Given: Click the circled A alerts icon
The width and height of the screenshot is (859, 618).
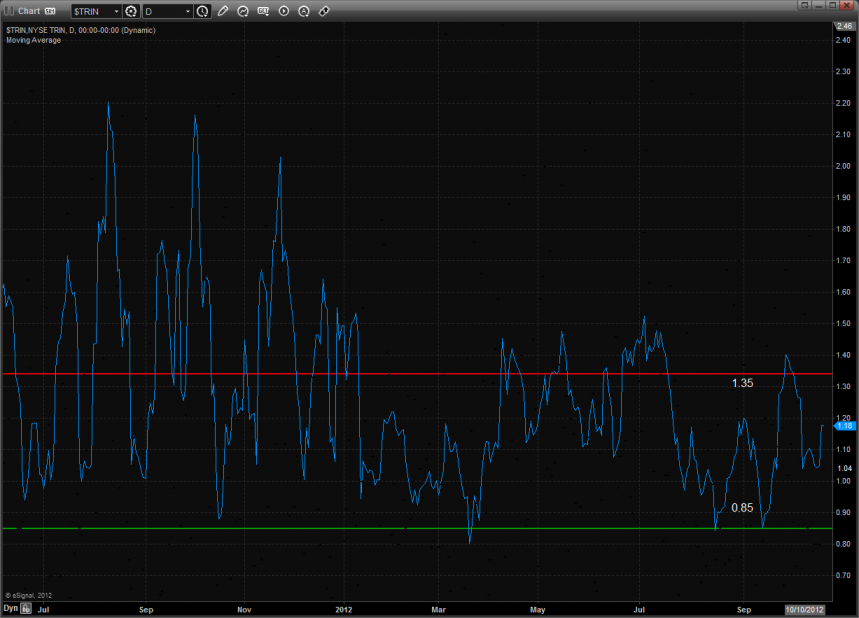Looking at the screenshot, I should (x=304, y=11).
